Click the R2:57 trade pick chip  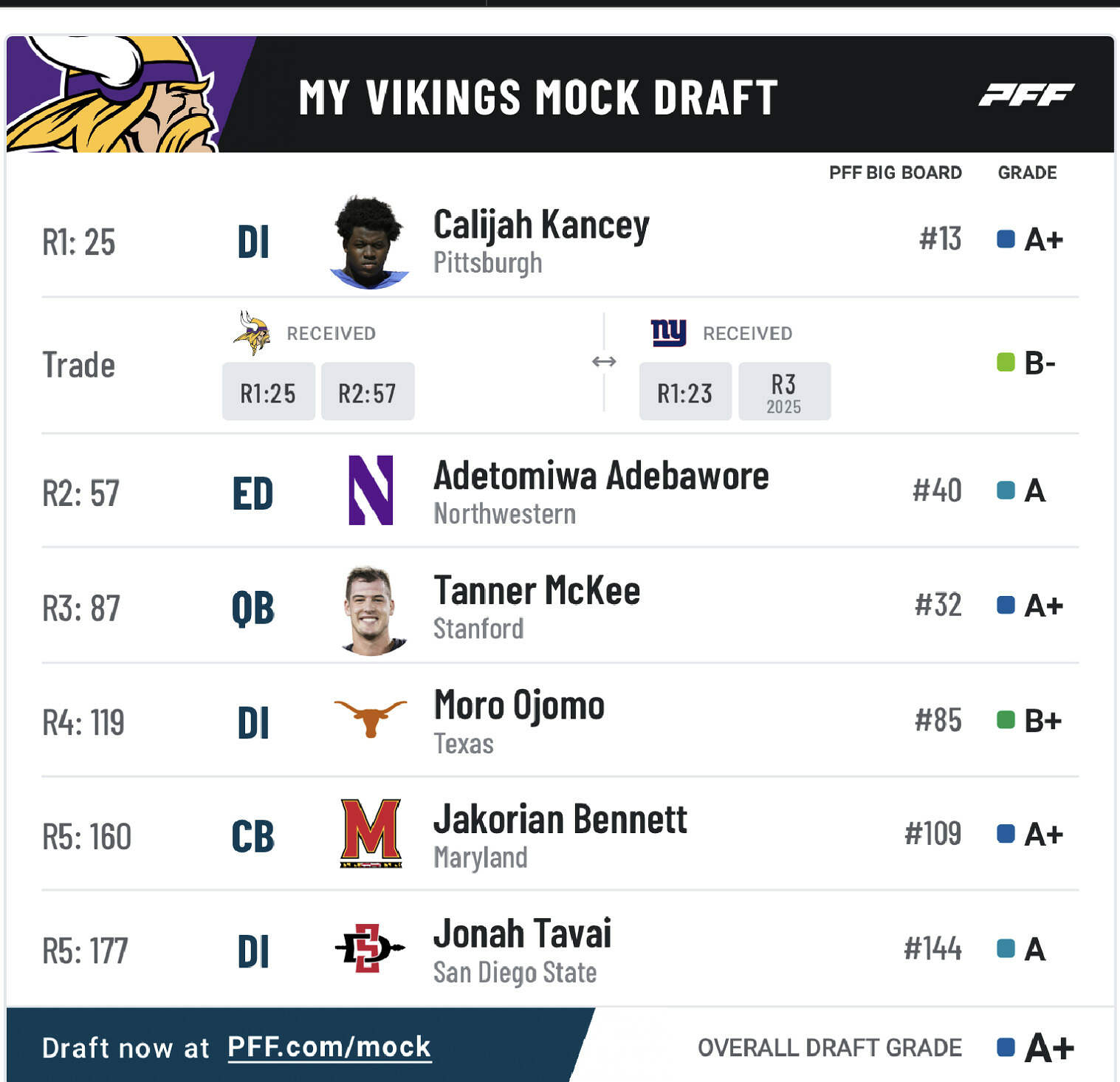click(367, 392)
